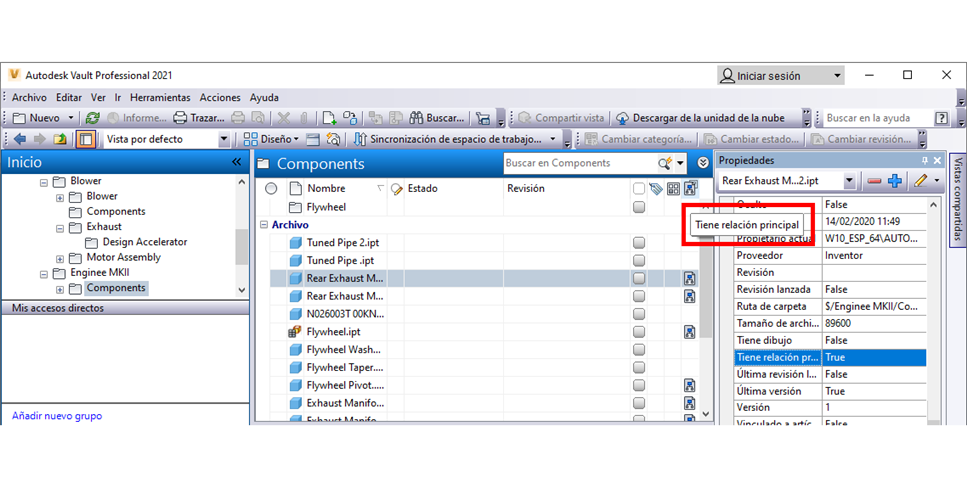Open the Rear Exhaust M...2.ipt properties dropdown

click(849, 181)
